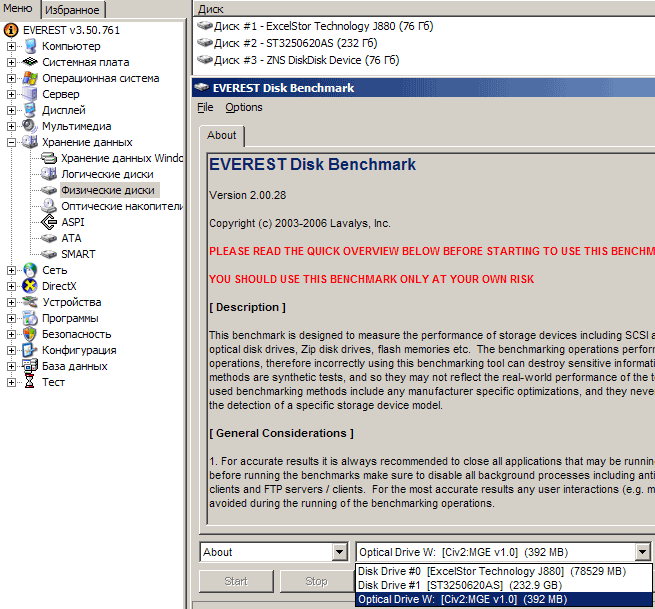The image size is (655, 609).
Task: Click the Операционная система Windows flag icon
Action: pos(30,78)
